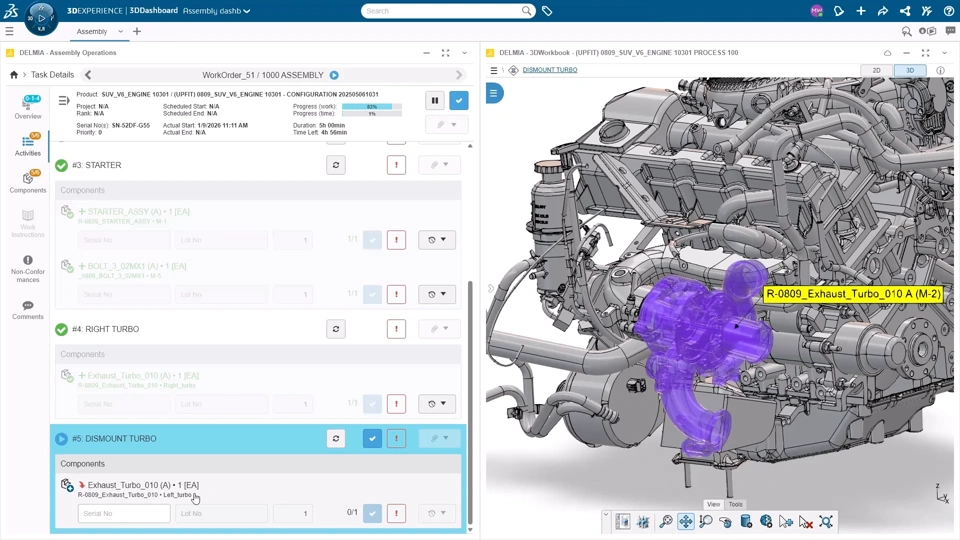Switch to the Assembly tab
Screen dimensions: 960x540
92,31
